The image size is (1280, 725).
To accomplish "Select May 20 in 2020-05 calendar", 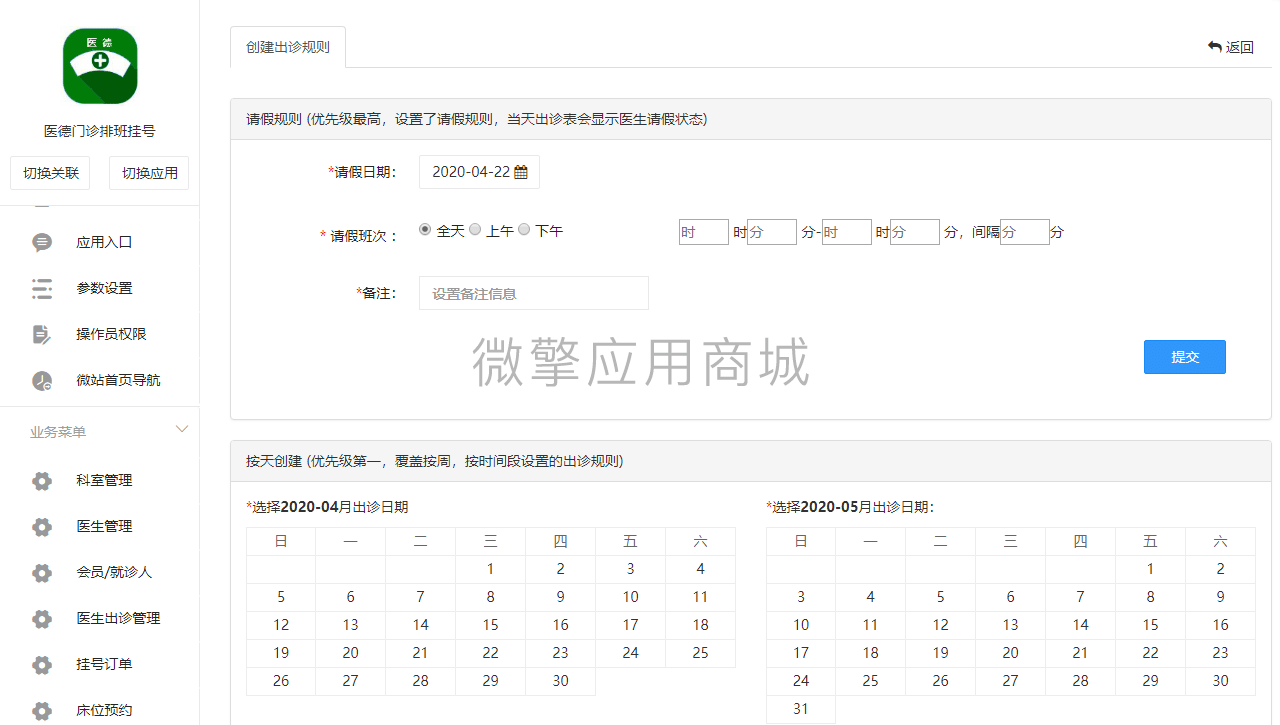I will 1010,653.
